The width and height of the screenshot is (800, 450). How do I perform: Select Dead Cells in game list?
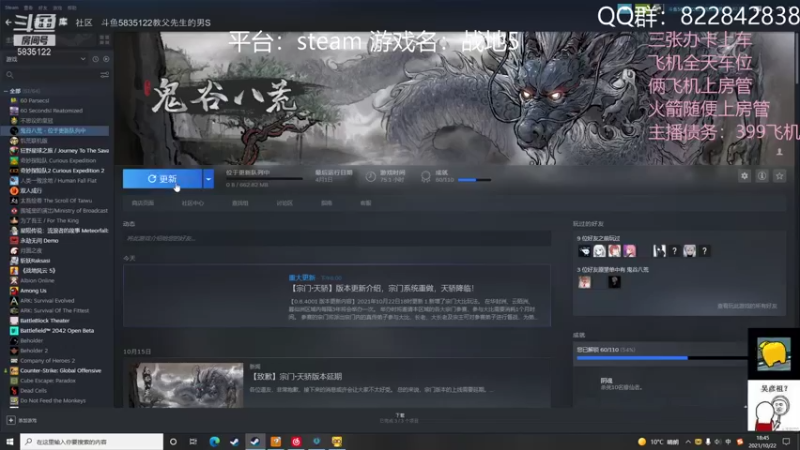click(33, 391)
